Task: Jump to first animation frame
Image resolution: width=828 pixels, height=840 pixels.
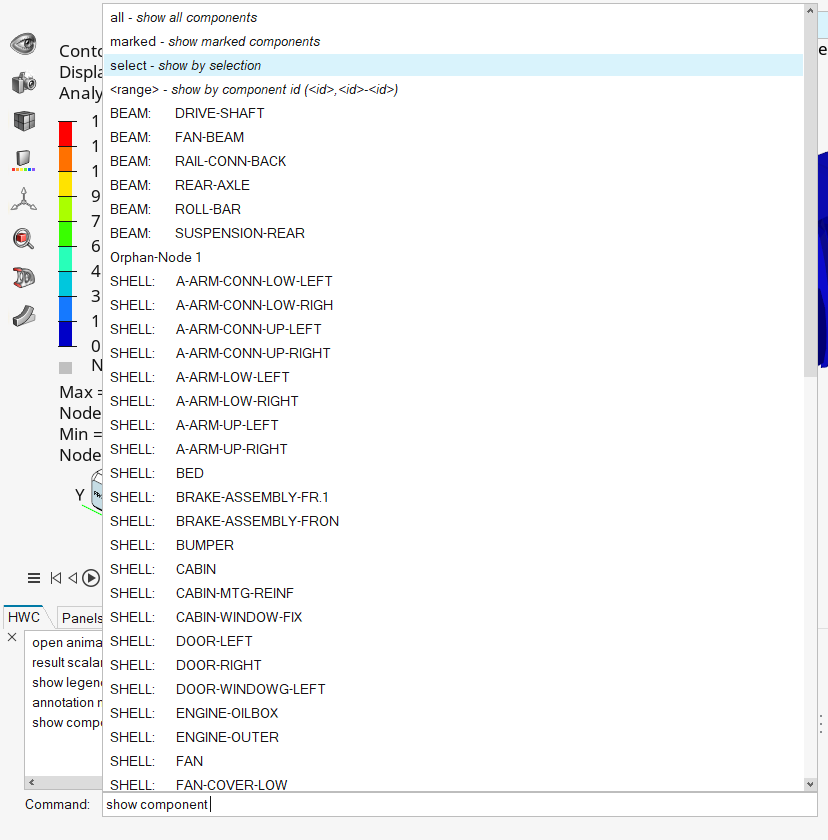Action: tap(56, 578)
